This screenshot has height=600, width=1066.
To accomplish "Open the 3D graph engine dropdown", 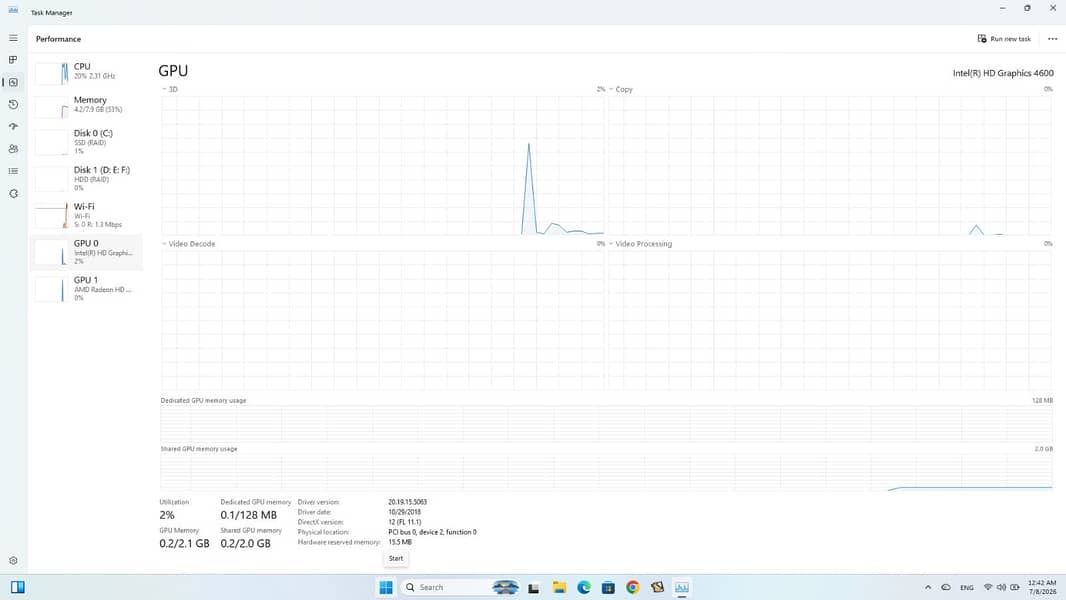I will point(170,89).
